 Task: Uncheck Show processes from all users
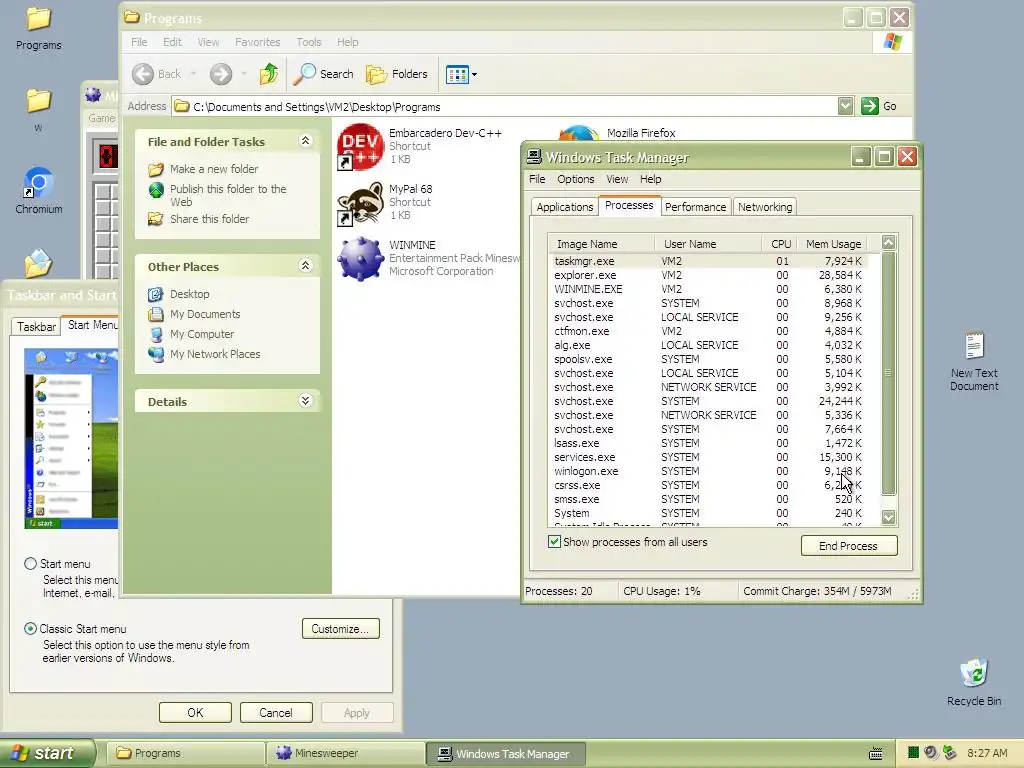[x=554, y=542]
